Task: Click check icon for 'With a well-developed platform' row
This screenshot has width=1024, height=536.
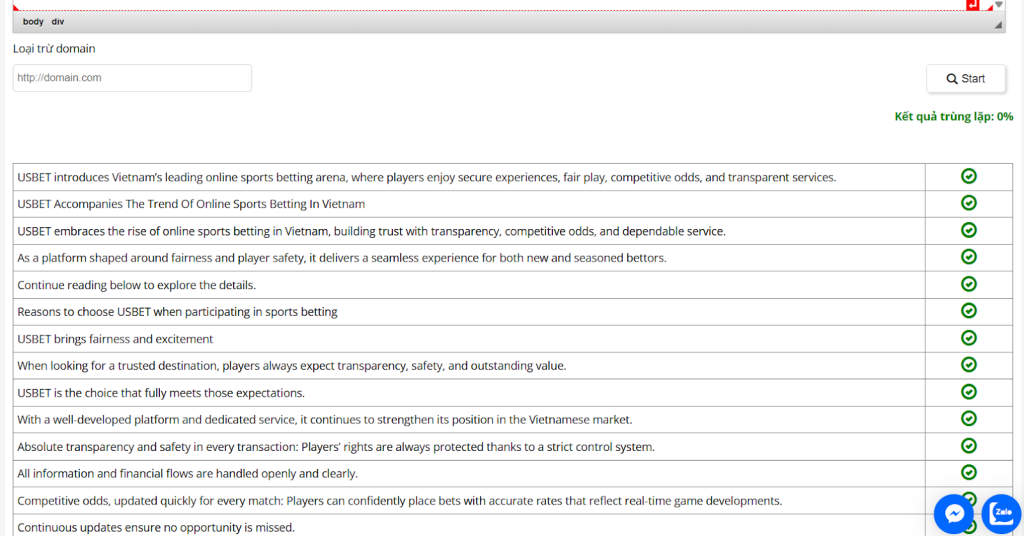Action: 968,418
